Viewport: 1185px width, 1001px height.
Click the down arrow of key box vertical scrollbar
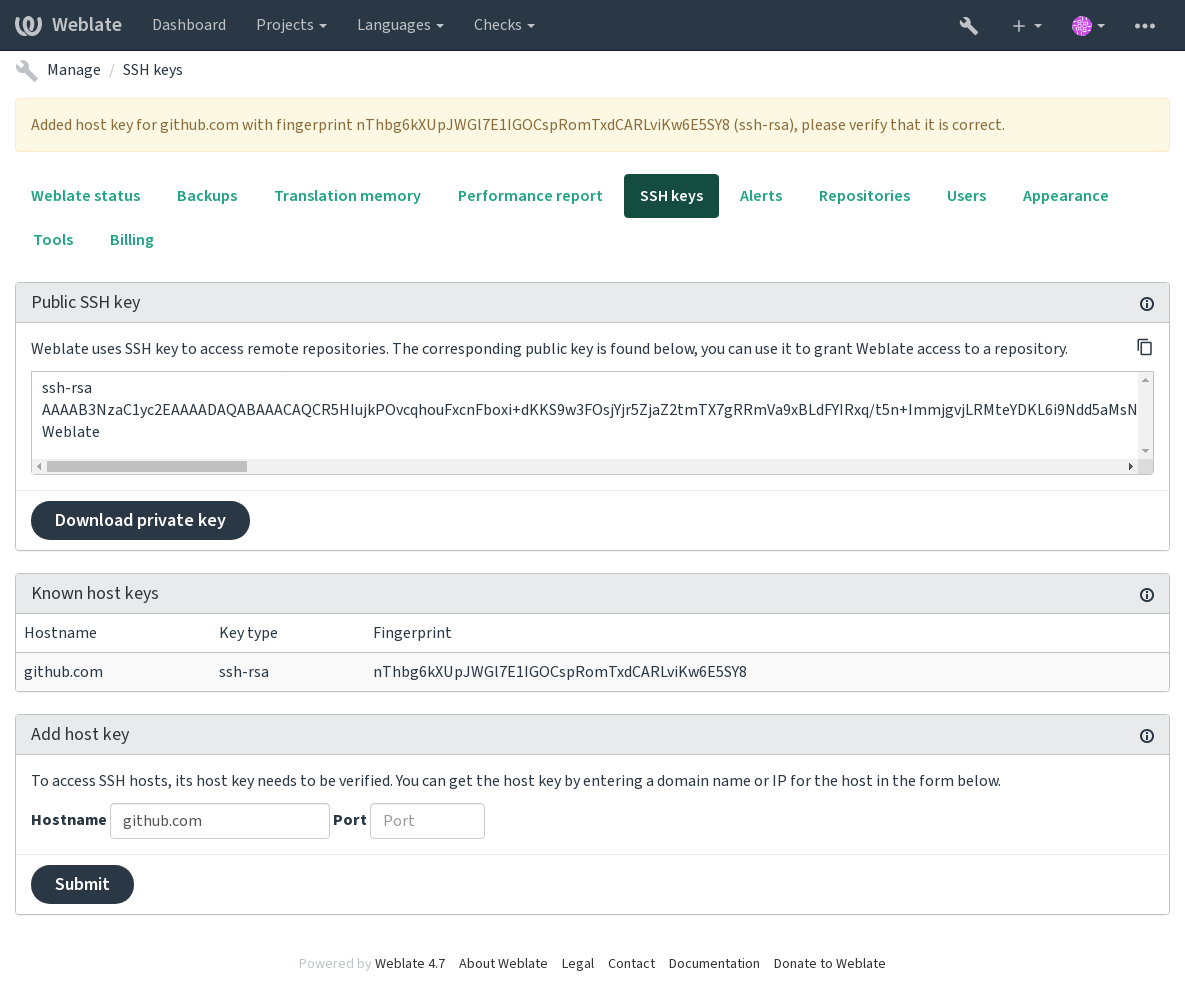tap(1146, 450)
